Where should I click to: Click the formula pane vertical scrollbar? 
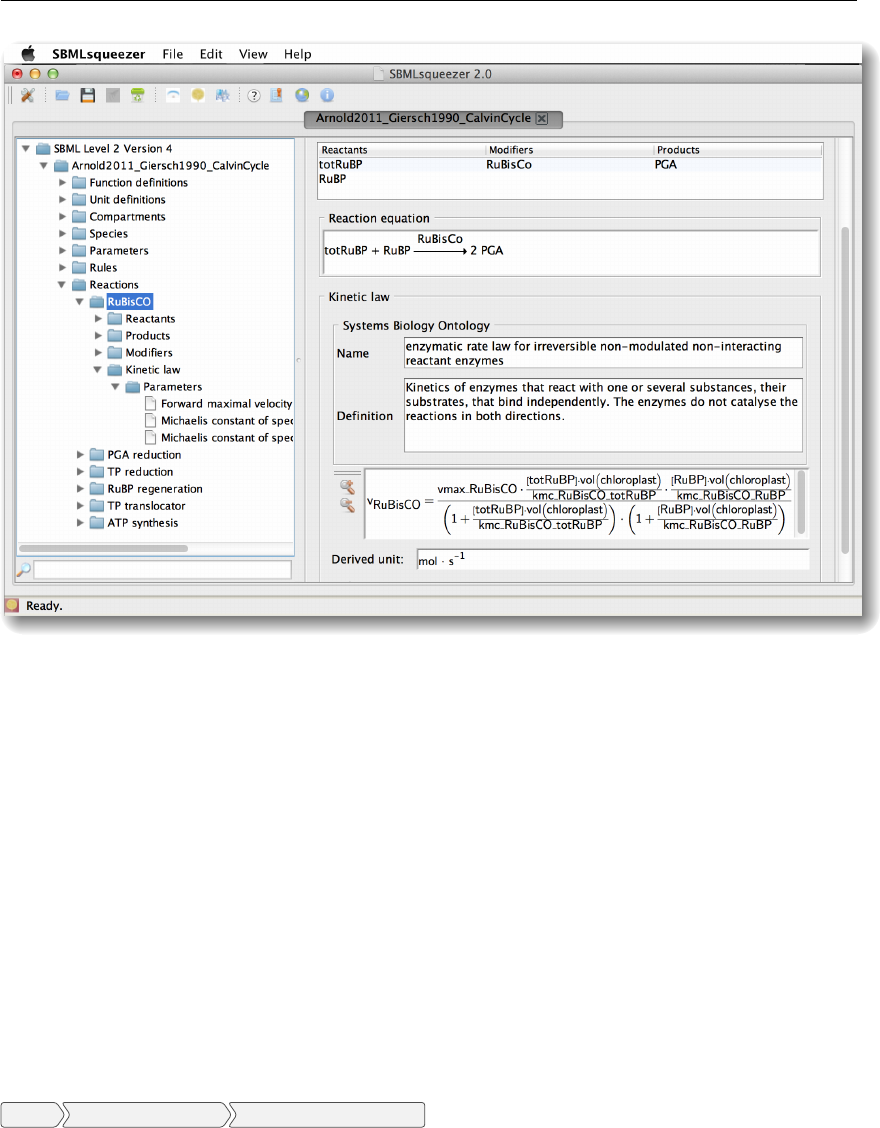pos(801,502)
